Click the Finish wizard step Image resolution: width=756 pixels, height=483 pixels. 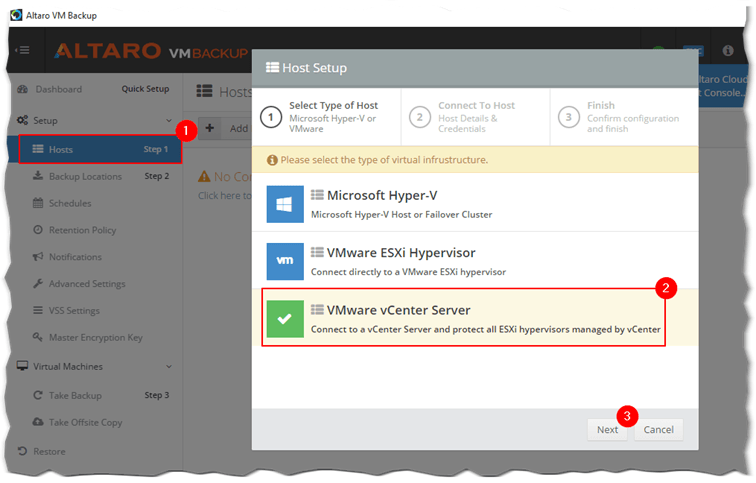click(624, 117)
